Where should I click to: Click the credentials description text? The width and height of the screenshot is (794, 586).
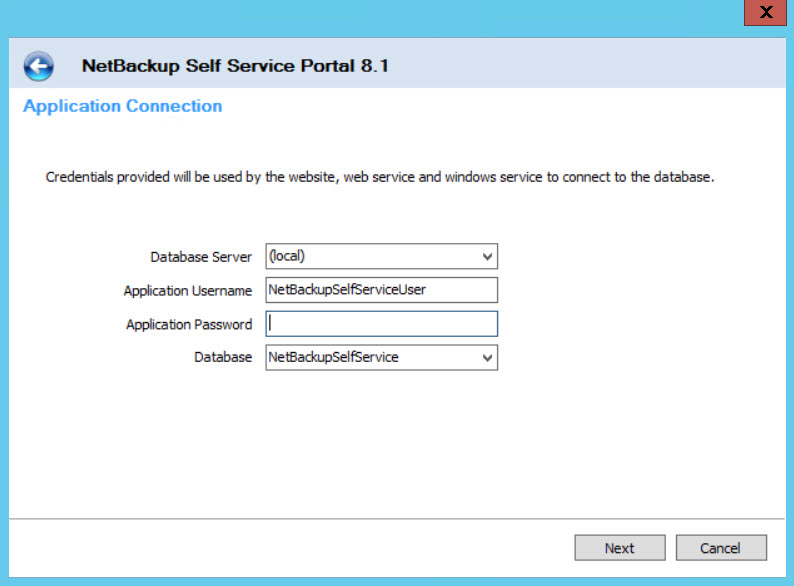pyautogui.click(x=380, y=177)
